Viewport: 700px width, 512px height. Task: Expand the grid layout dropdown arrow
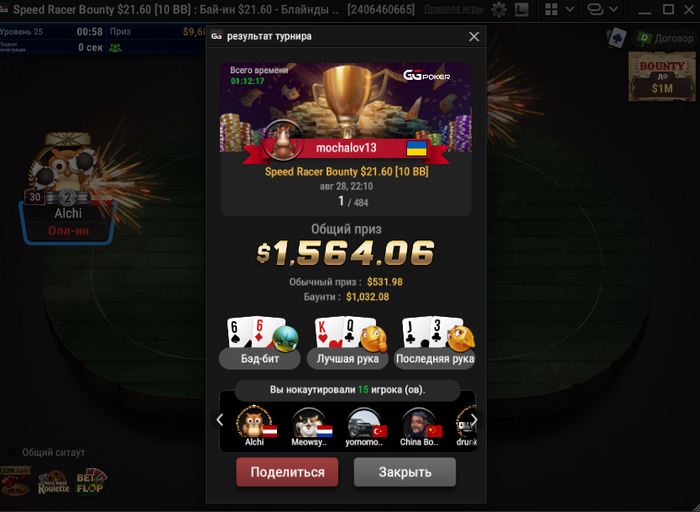(570, 9)
